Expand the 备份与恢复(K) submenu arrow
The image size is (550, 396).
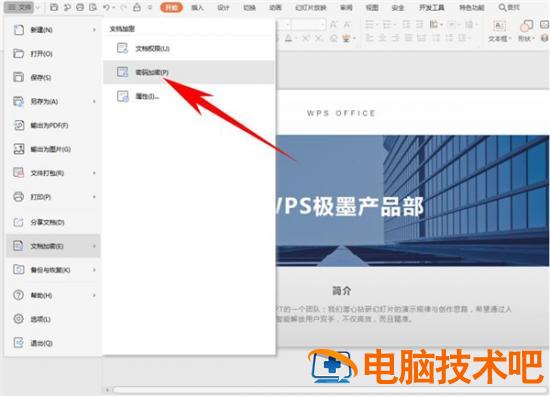[94, 270]
